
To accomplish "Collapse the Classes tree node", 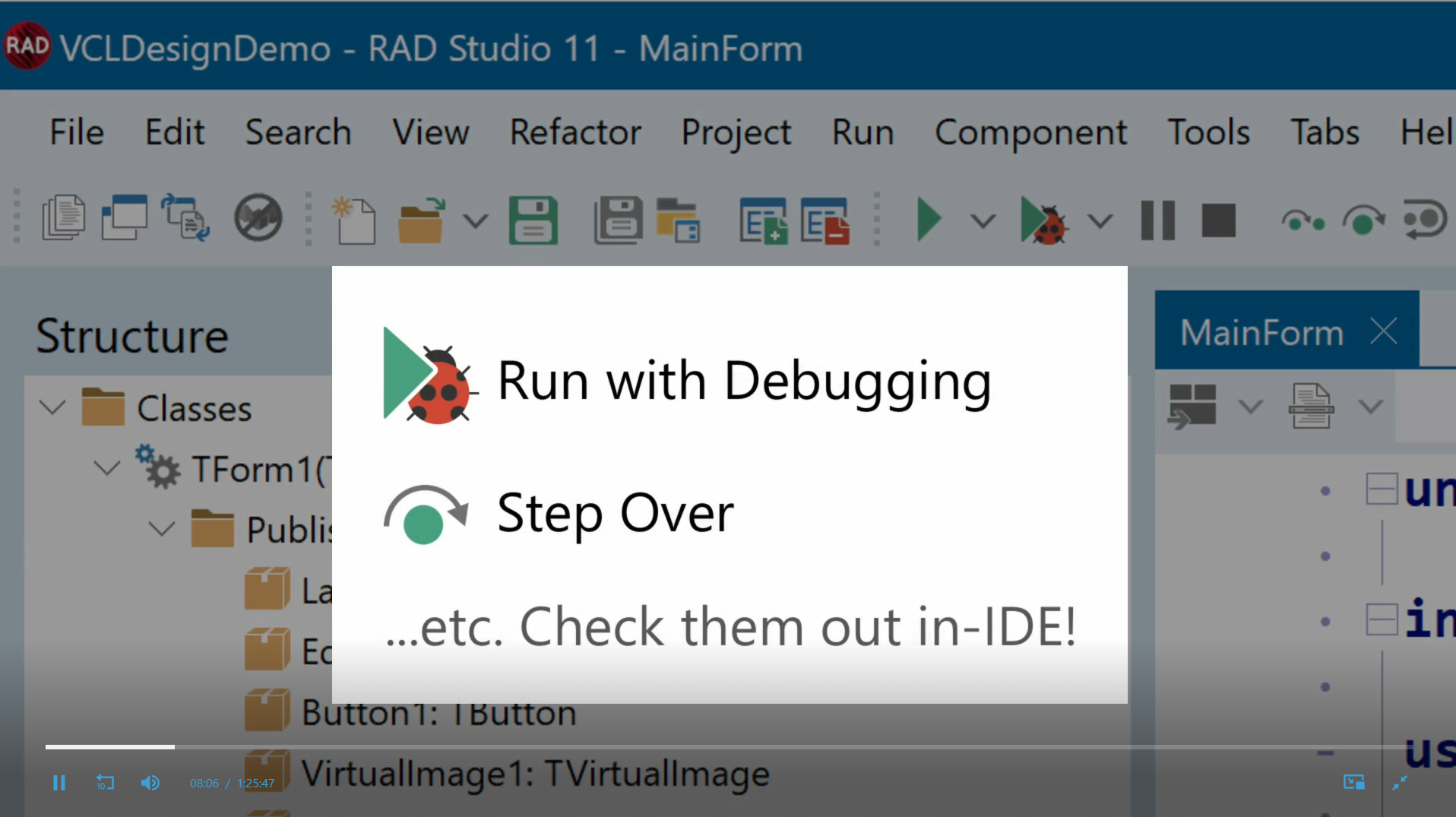I will click(x=52, y=407).
